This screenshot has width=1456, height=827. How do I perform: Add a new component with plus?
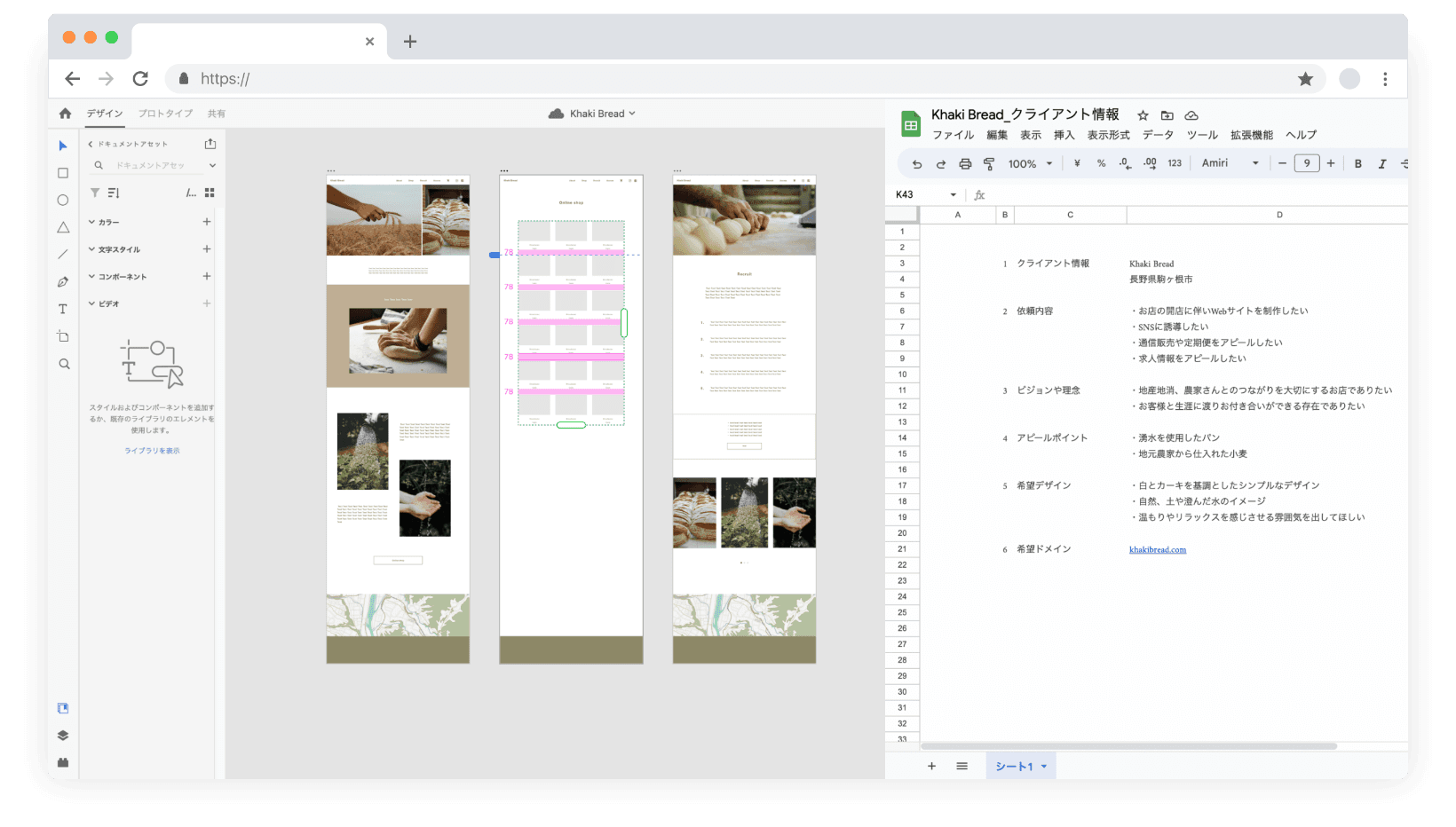point(207,276)
